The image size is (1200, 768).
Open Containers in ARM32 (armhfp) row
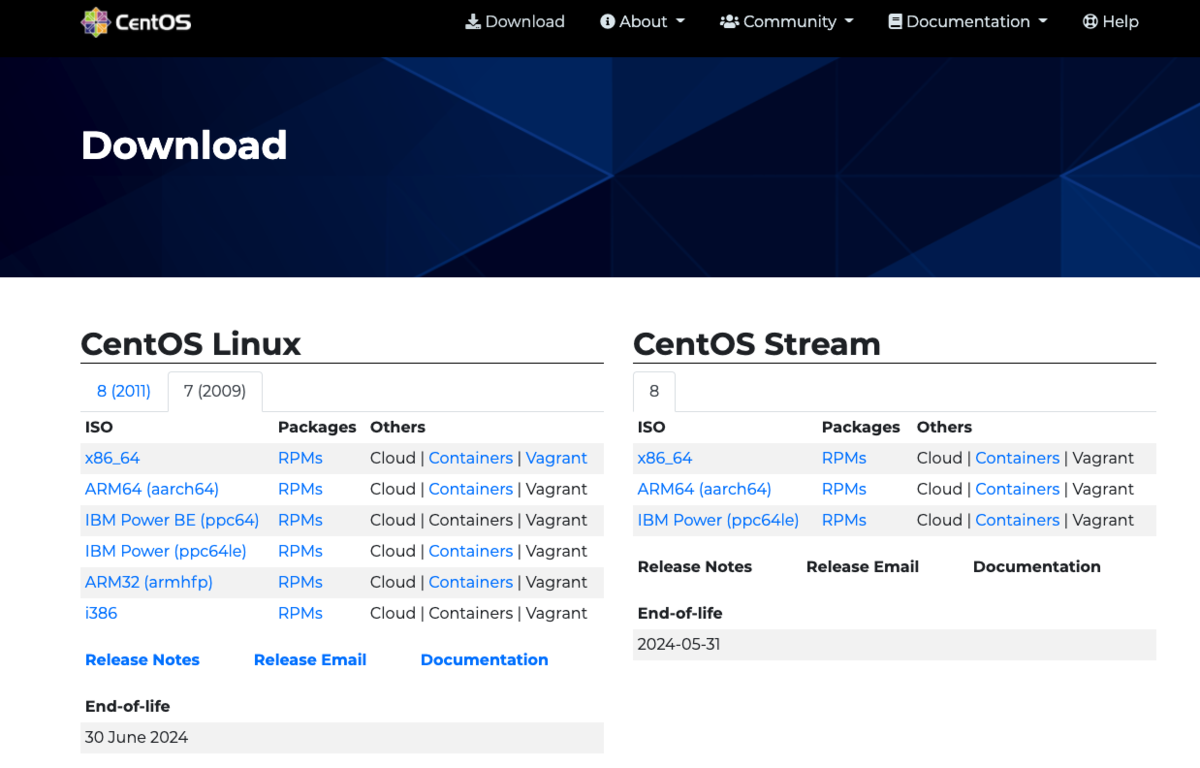tap(471, 582)
